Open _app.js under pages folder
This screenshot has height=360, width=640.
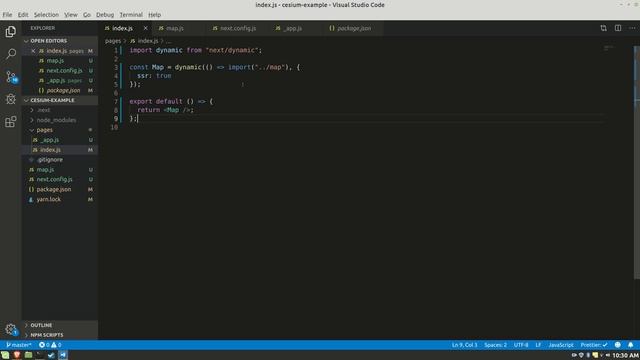(60, 140)
